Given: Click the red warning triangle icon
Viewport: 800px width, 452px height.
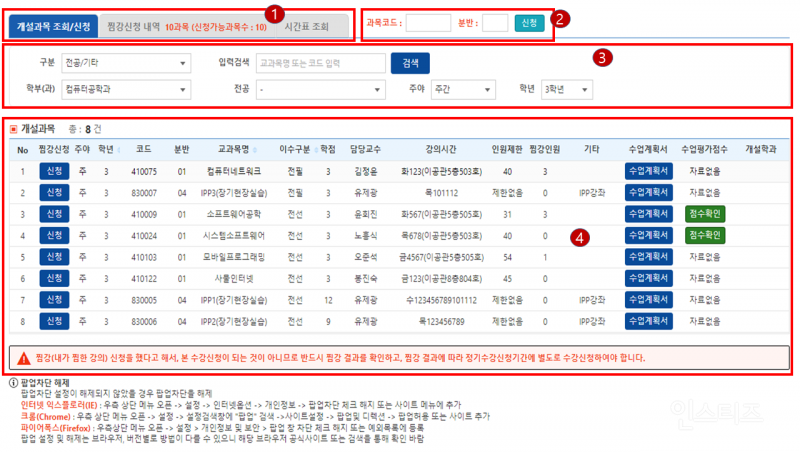Looking at the screenshot, I should click(20, 357).
